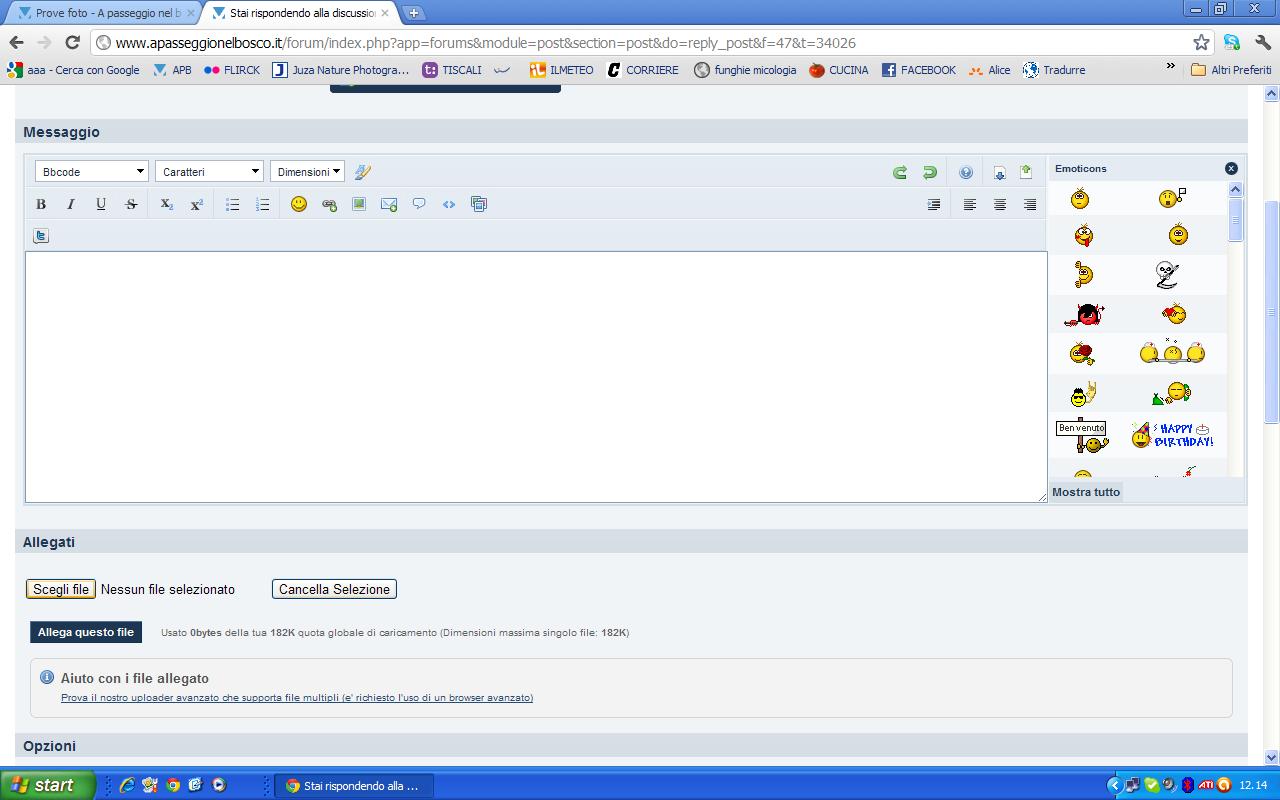Image resolution: width=1280 pixels, height=800 pixels.
Task: Open the Bbcode dropdown
Action: [x=91, y=172]
